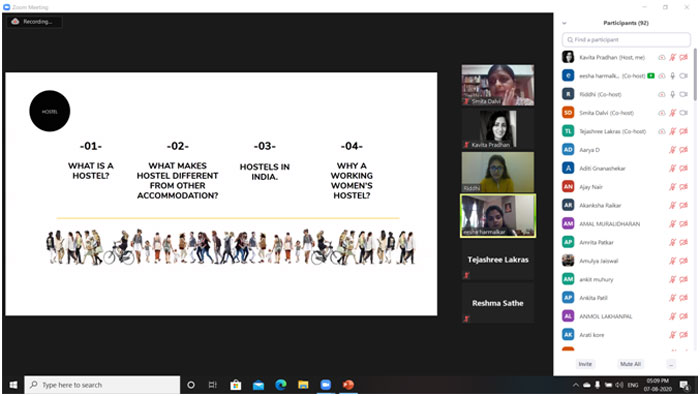Click camera-off icon for Amrita Patkar
This screenshot has width=700, height=396.
click(683, 242)
